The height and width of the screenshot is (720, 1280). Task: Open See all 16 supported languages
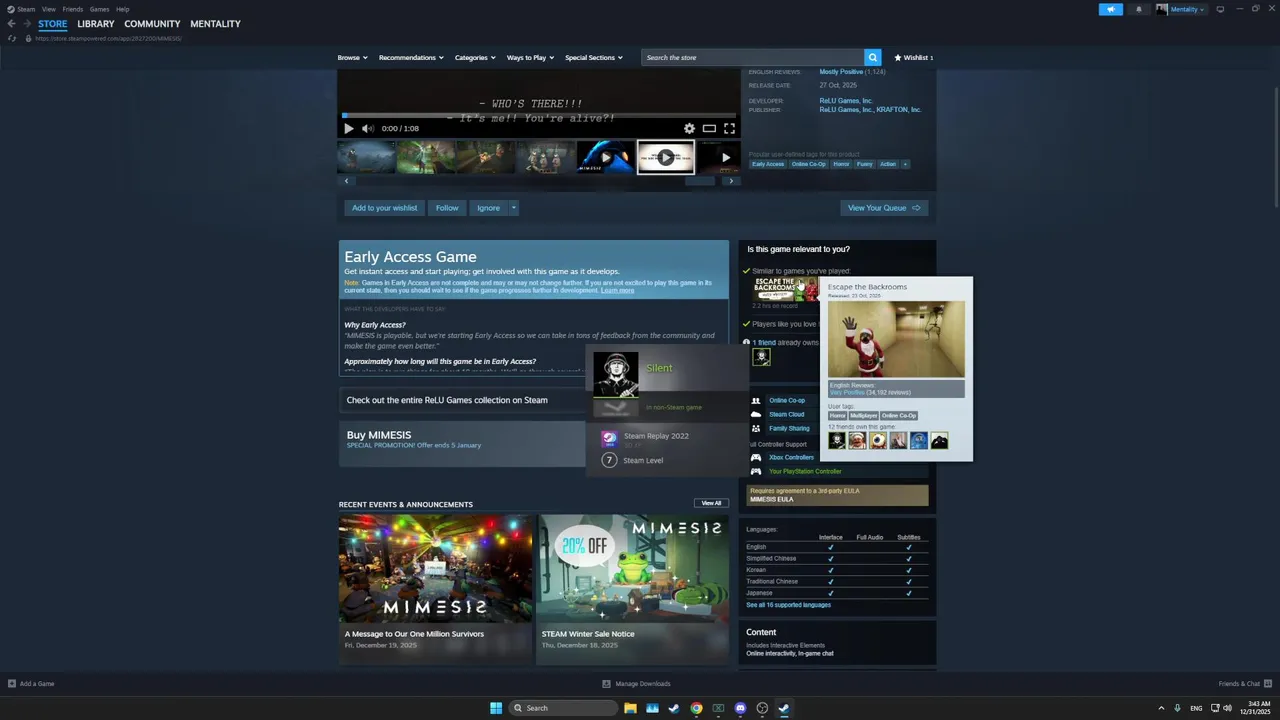pyautogui.click(x=788, y=605)
